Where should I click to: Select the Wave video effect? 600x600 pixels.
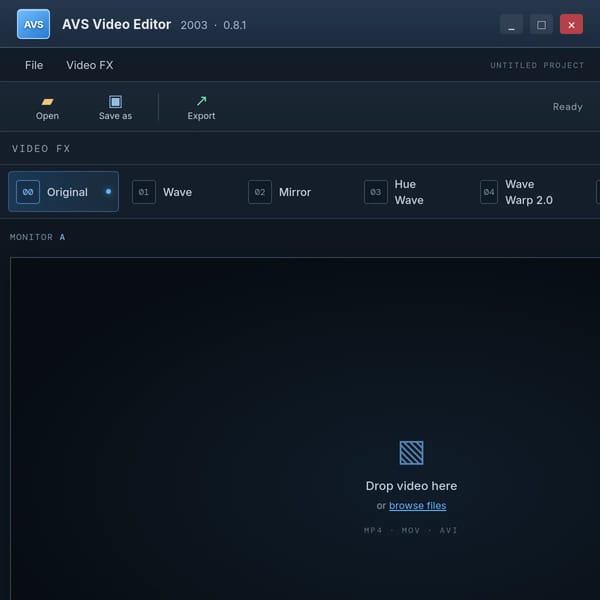(x=179, y=192)
